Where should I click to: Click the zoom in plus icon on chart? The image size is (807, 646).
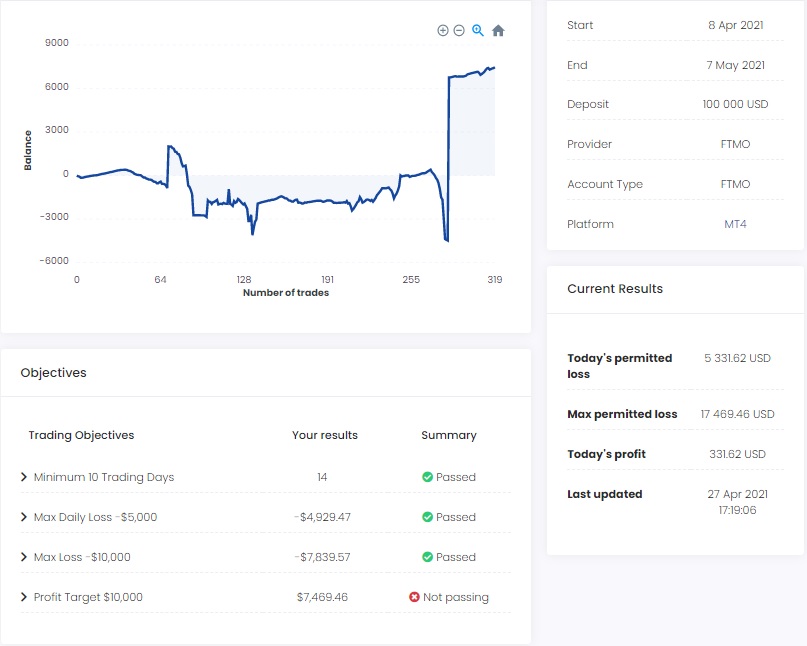pyautogui.click(x=443, y=31)
